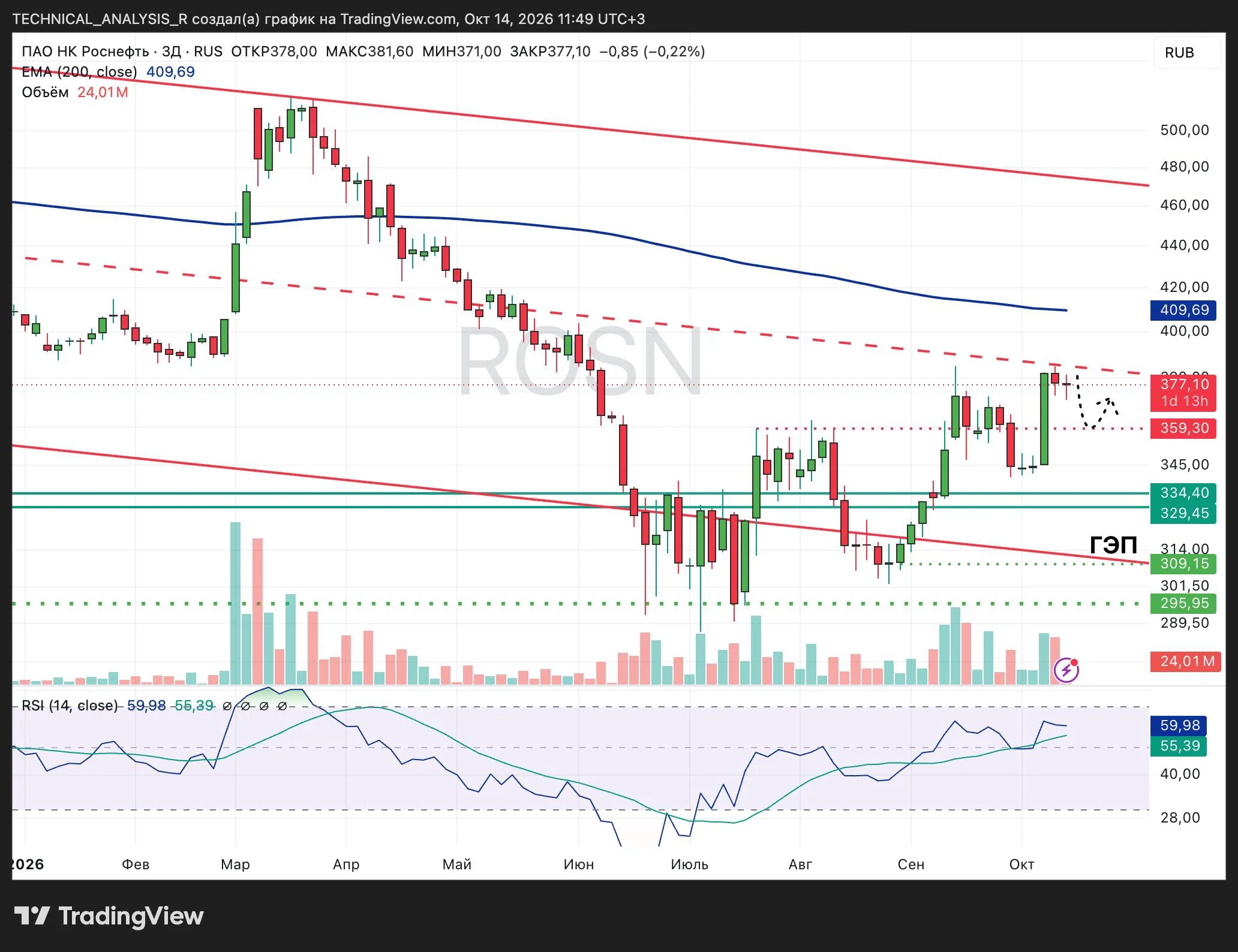Click the ГЭП text annotation
This screenshot has height=952, width=1238.
[1113, 545]
